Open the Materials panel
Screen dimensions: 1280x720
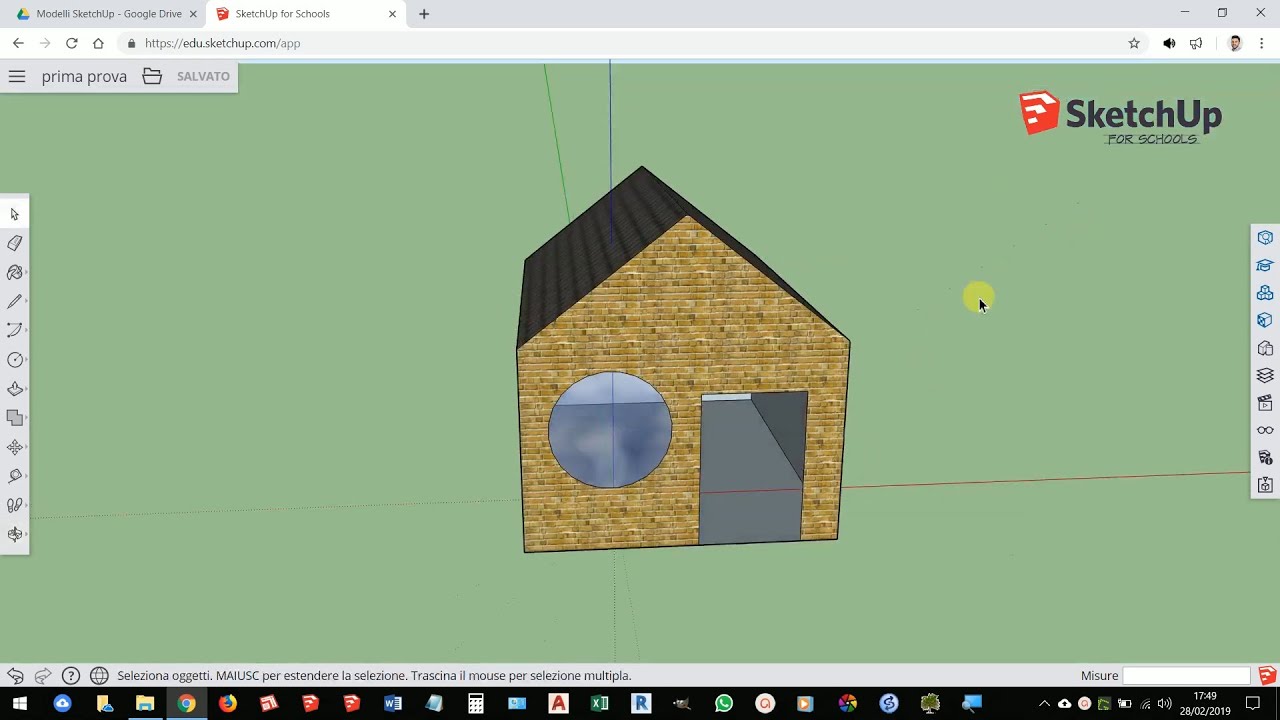(1265, 320)
